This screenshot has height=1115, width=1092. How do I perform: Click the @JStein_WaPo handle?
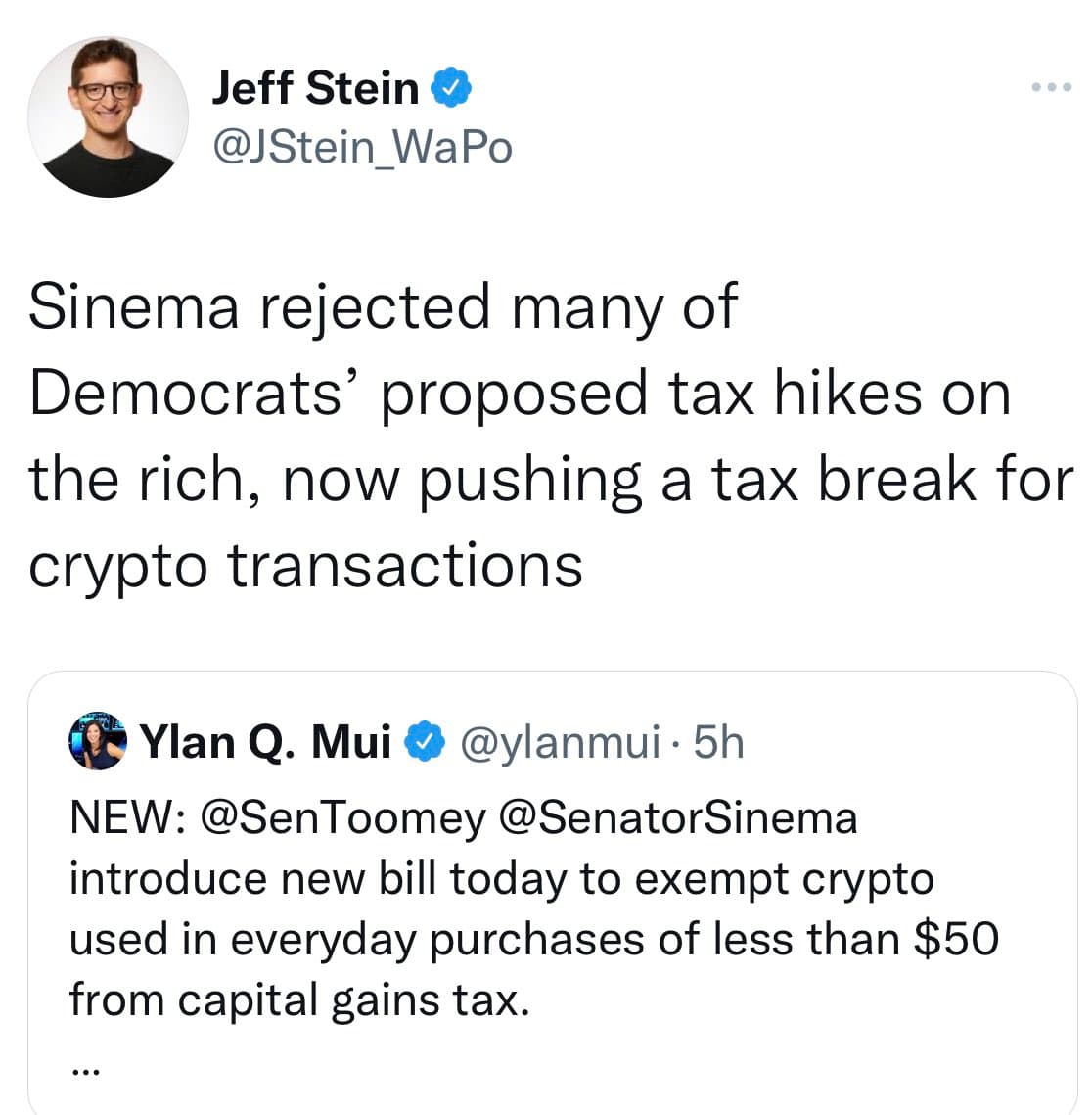point(361,148)
